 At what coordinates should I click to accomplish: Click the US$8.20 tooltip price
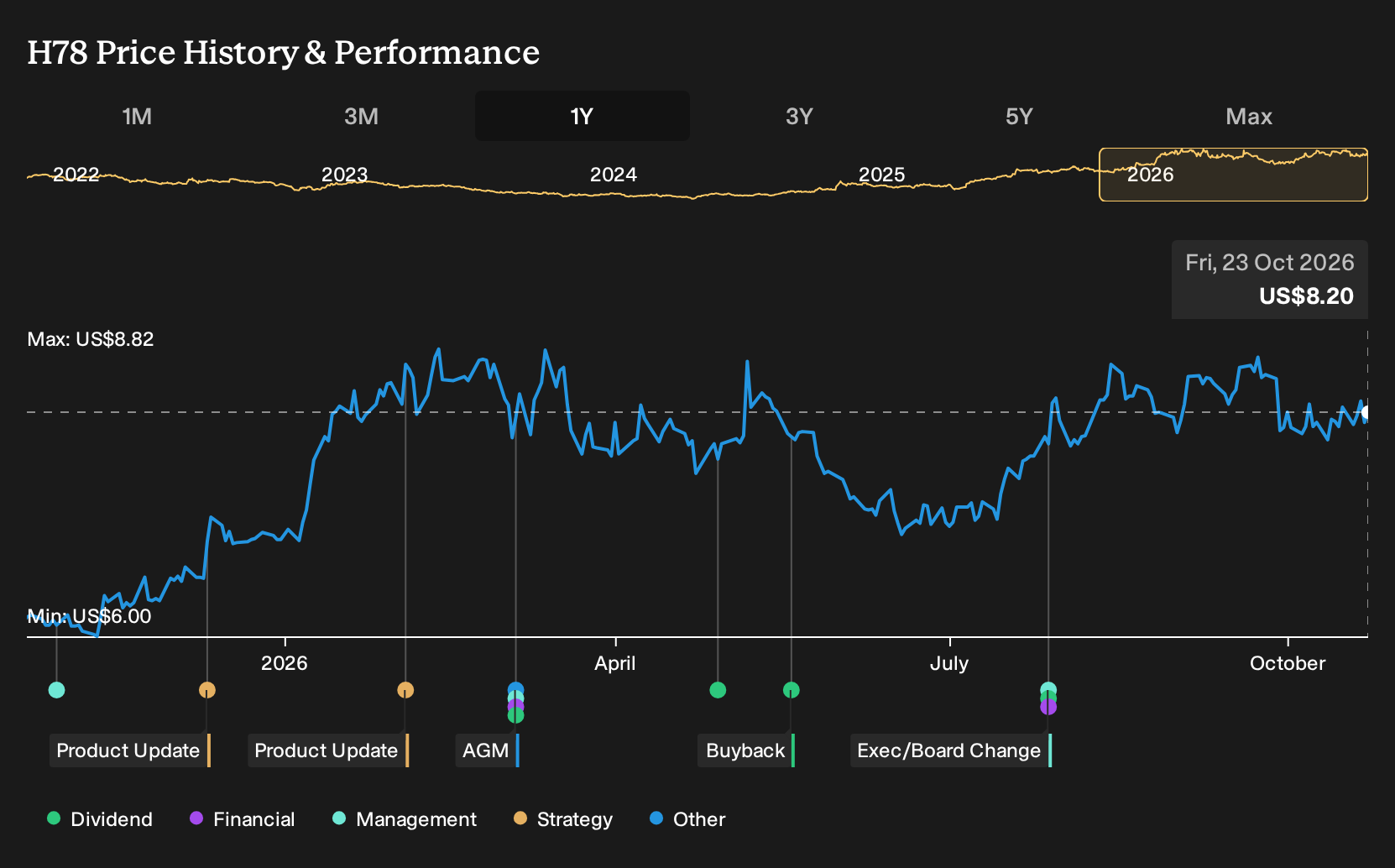pos(1306,296)
